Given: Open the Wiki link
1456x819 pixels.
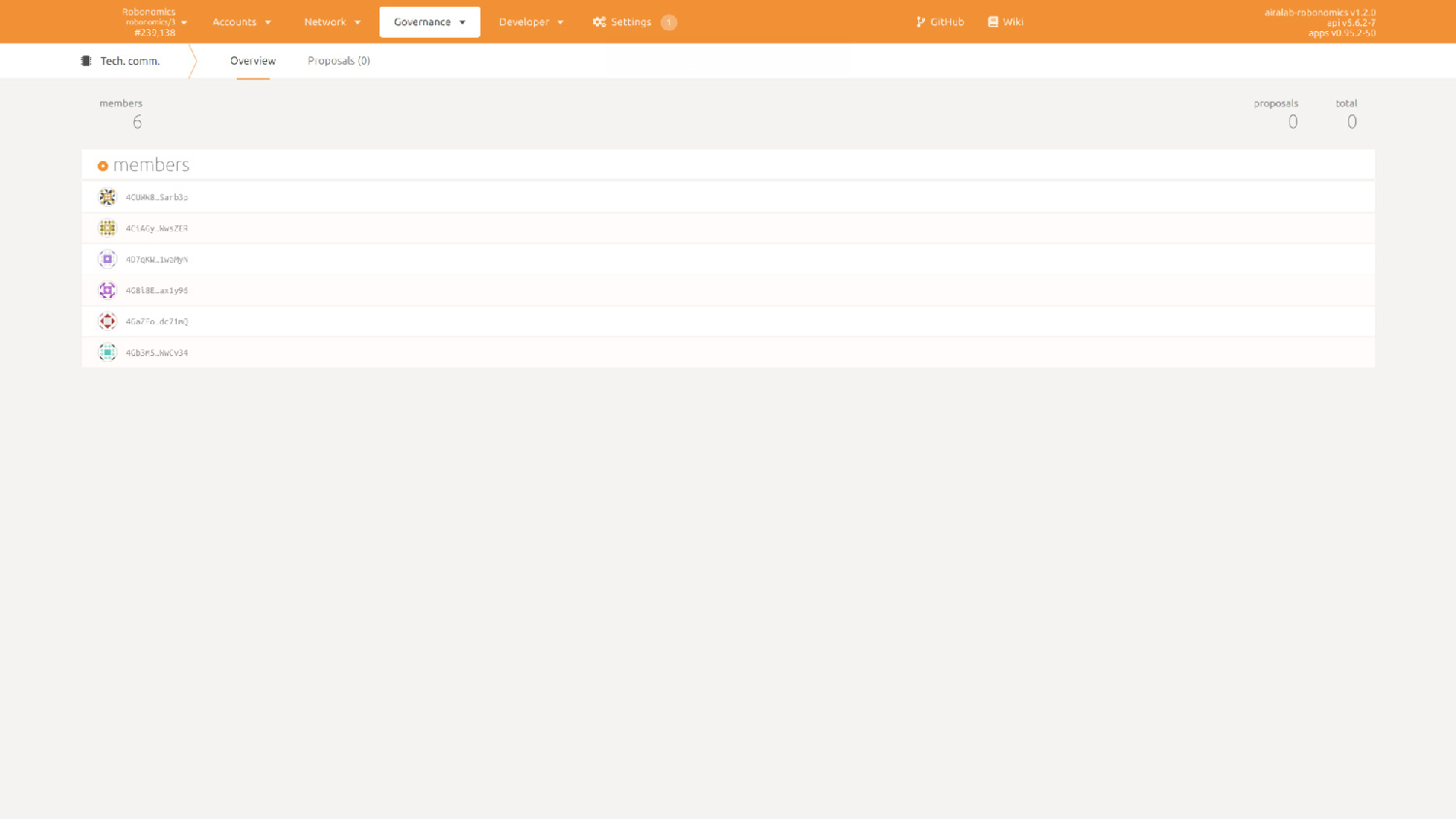Looking at the screenshot, I should point(1006,21).
